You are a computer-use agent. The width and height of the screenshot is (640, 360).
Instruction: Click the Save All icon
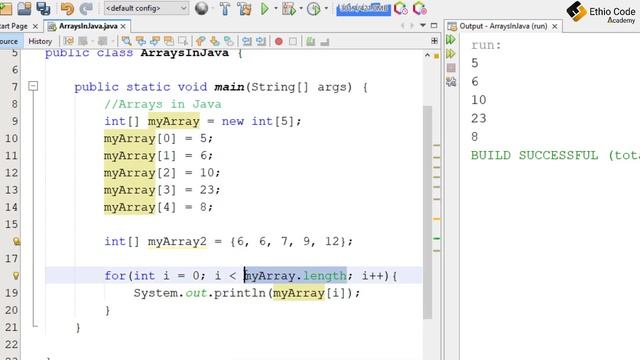click(x=43, y=9)
